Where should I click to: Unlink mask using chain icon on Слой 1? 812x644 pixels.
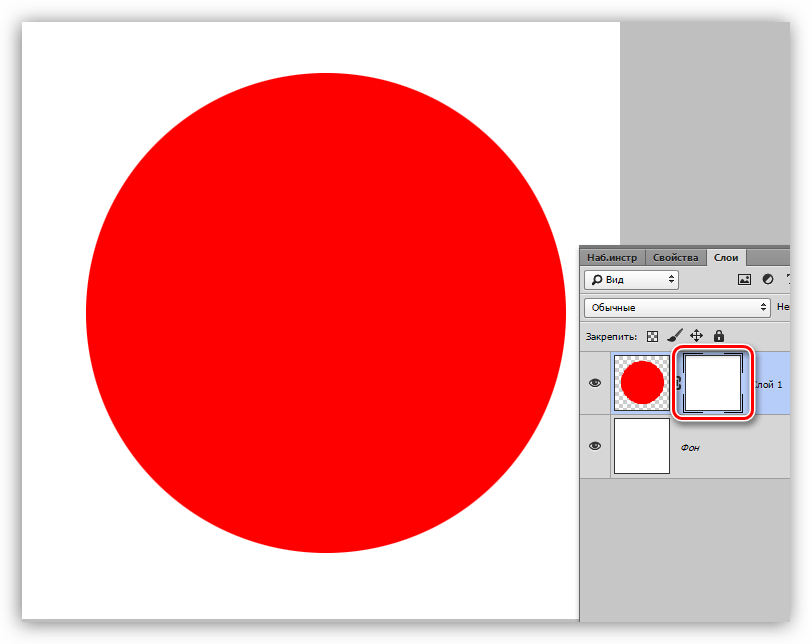coord(677,383)
